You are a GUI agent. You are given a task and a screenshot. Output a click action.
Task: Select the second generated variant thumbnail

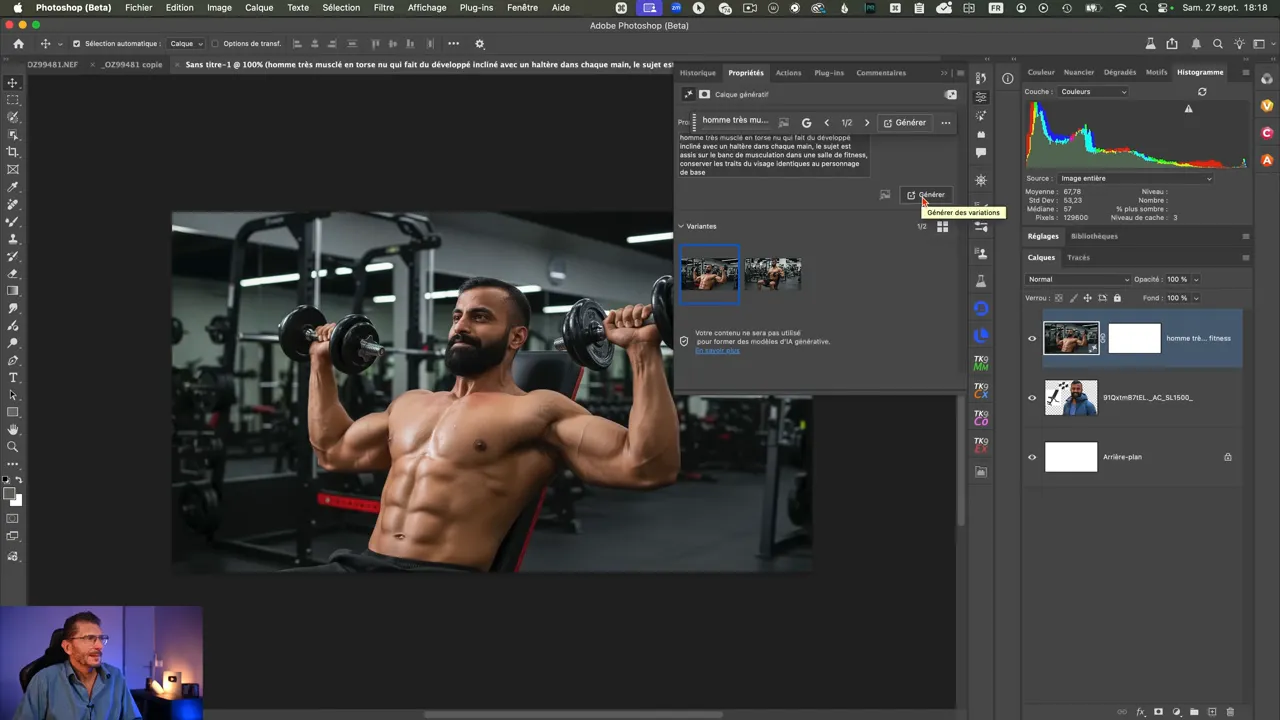point(772,273)
